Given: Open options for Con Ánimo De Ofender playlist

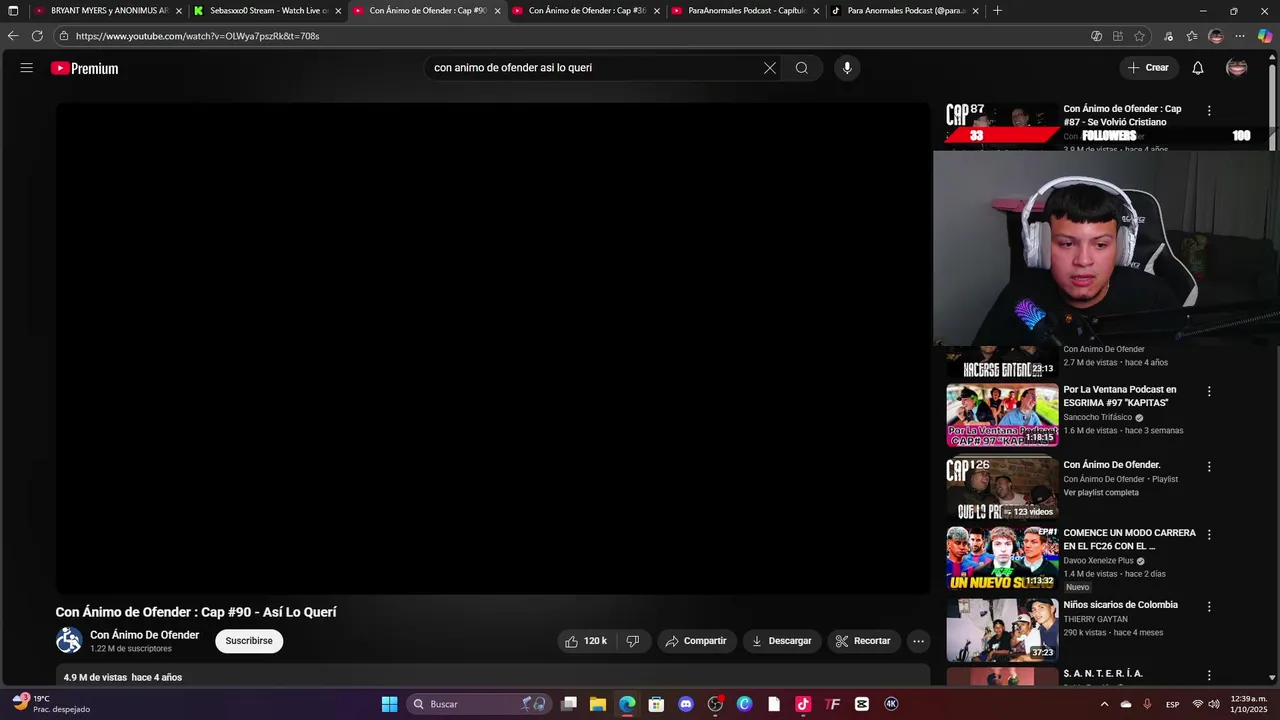Looking at the screenshot, I should (x=1209, y=467).
